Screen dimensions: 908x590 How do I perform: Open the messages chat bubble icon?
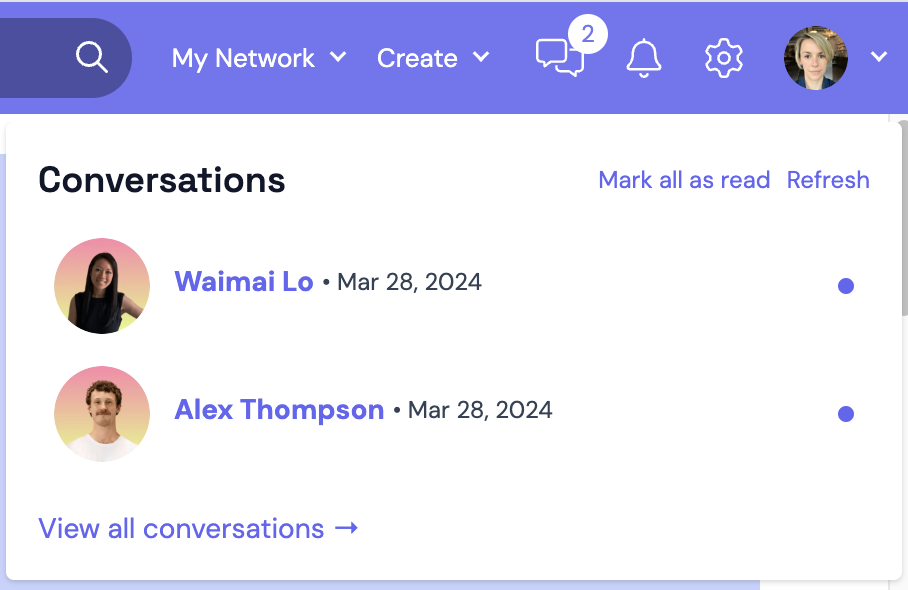559,58
